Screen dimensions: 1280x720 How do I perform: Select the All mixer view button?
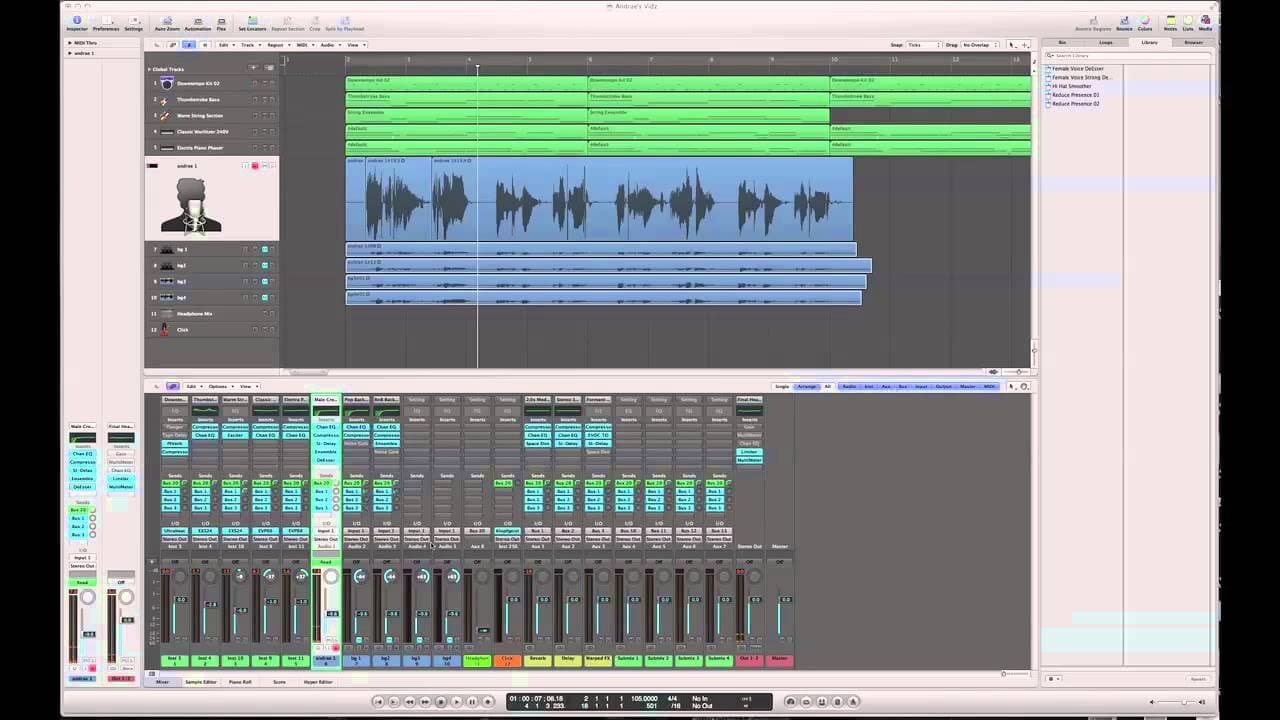tap(828, 386)
